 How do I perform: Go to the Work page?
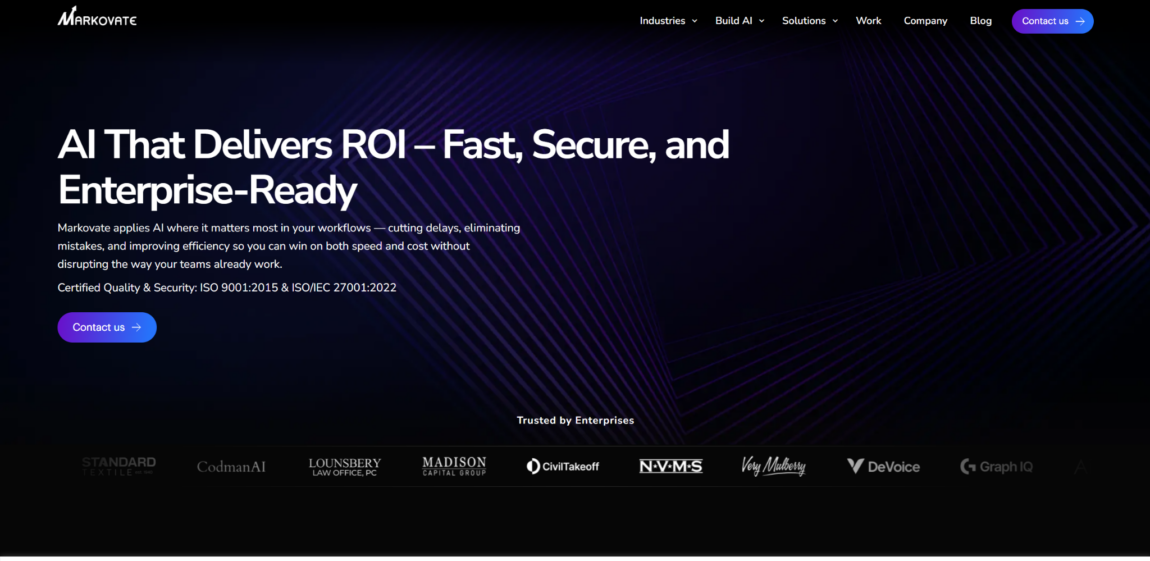tap(868, 21)
